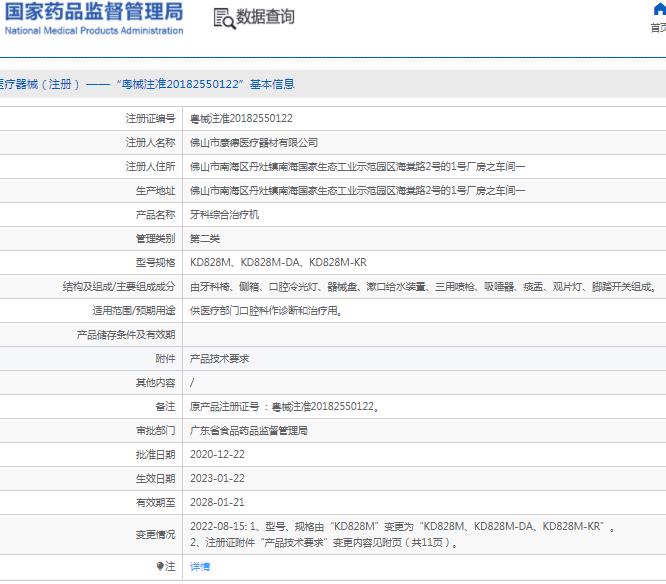Click the 注册人住所 address value
This screenshot has height=584, width=666.
357,166
